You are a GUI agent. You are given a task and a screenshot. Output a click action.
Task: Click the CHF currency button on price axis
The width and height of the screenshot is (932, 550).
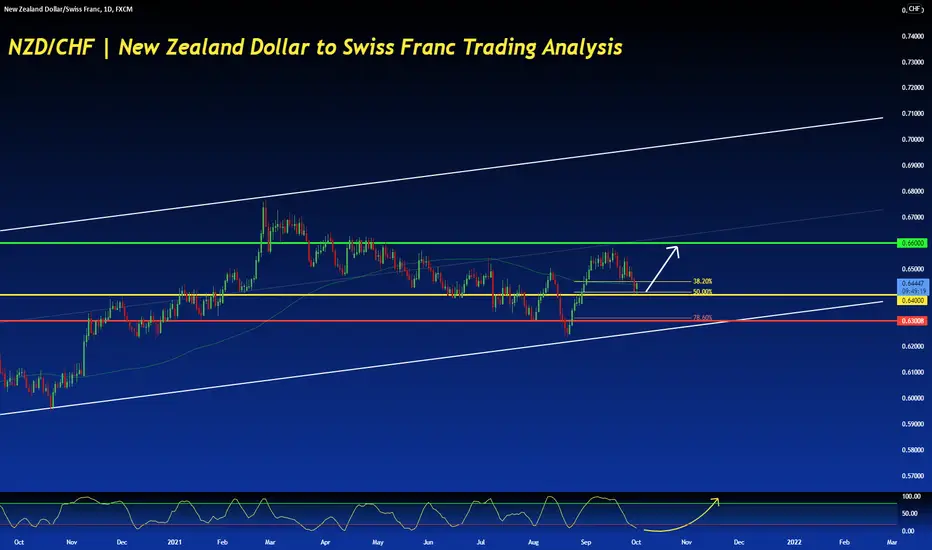point(914,9)
